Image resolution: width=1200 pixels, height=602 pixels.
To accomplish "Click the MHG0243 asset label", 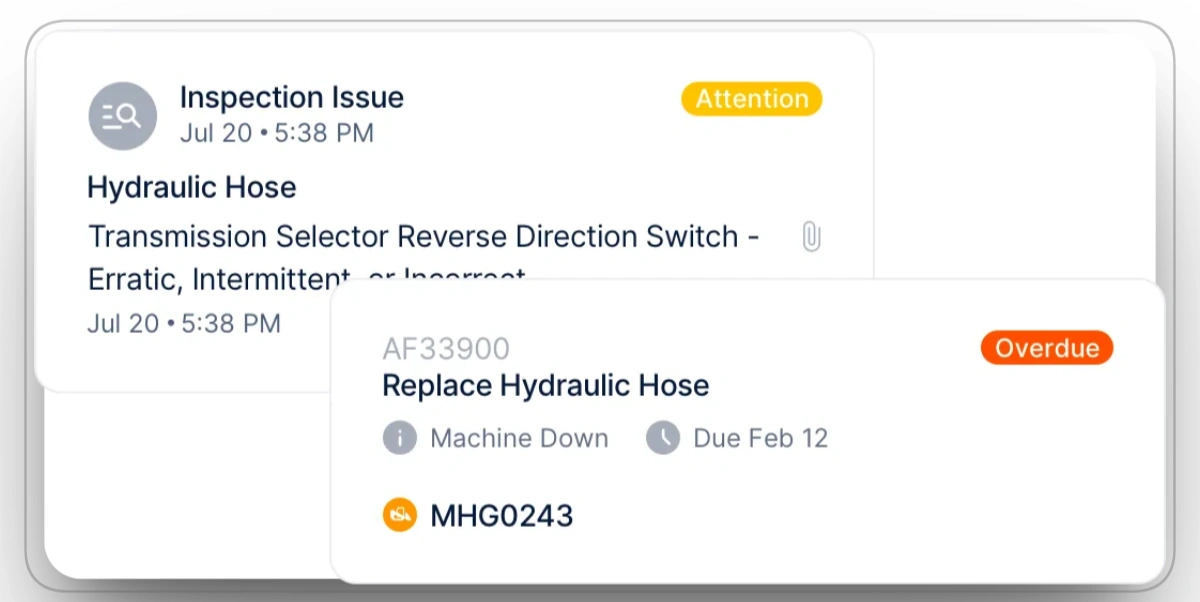I will (x=500, y=515).
